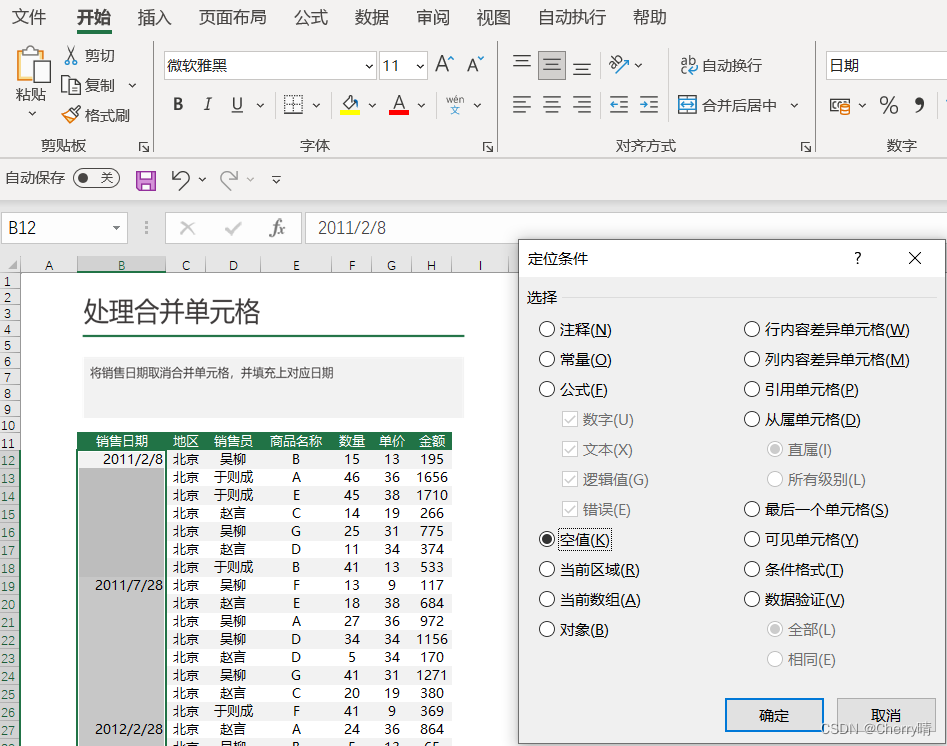Confirm dialog with 确定 button
Screen dimensions: 947x746
click(773, 715)
